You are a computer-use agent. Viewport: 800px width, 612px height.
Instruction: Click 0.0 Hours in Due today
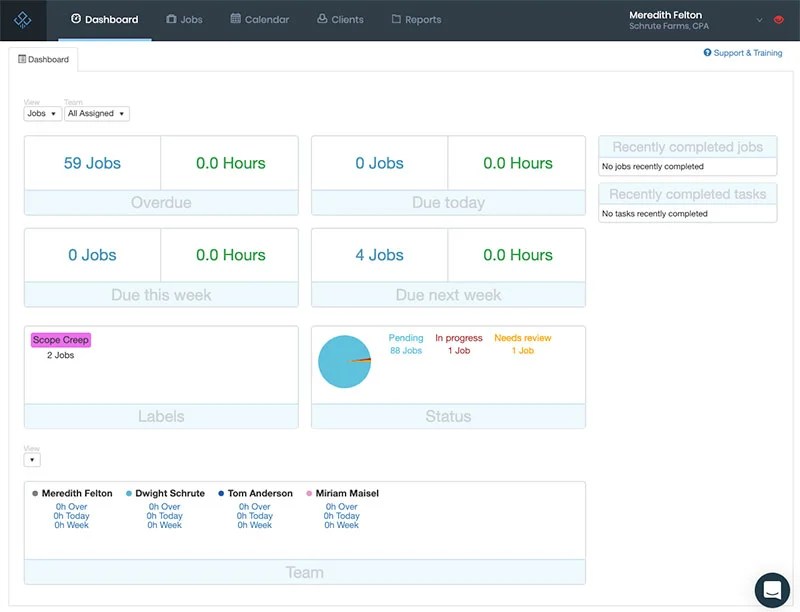[x=518, y=163]
